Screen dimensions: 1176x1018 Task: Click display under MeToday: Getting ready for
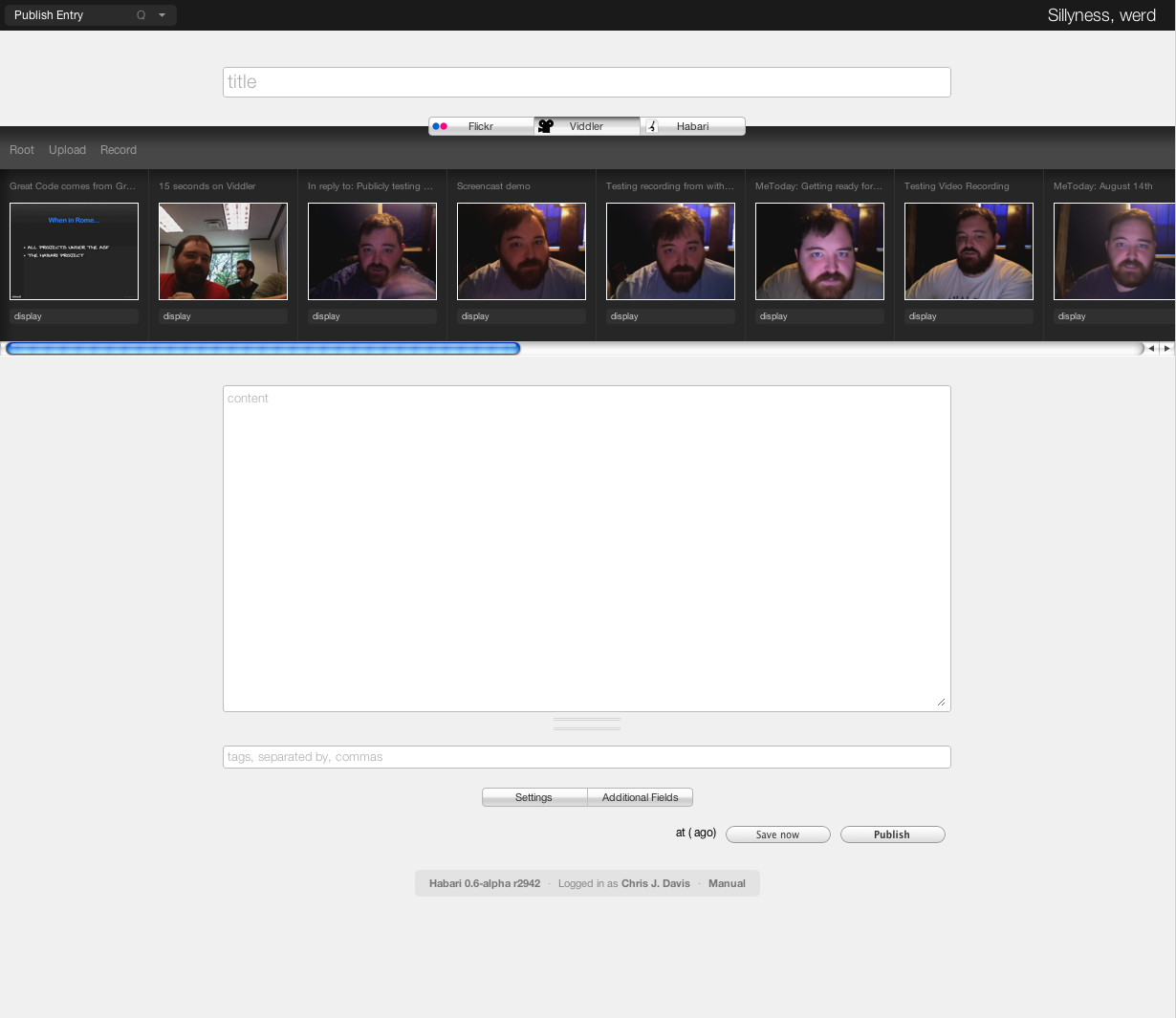click(819, 316)
